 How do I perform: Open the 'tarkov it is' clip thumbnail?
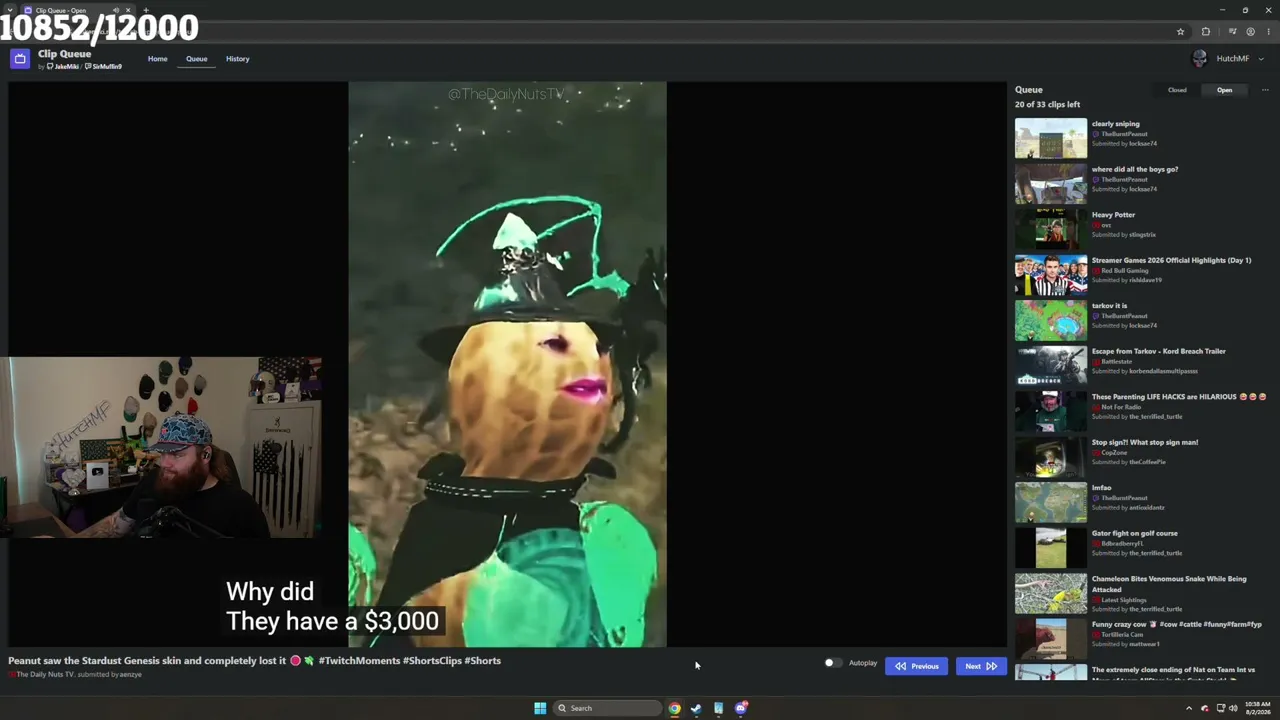[x=1051, y=320]
